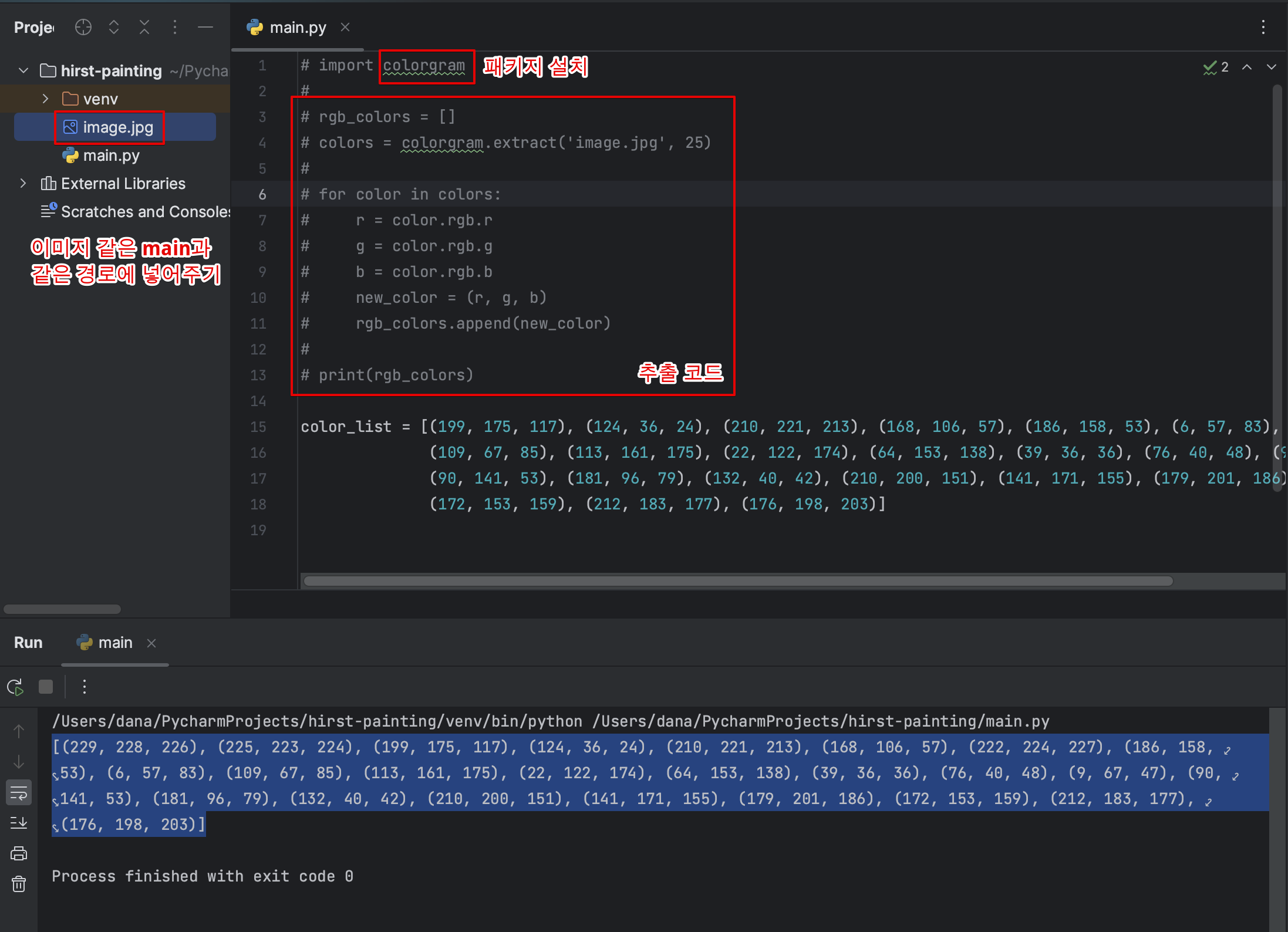Expand the venv folder
The height and width of the screenshot is (932, 1288).
[46, 99]
